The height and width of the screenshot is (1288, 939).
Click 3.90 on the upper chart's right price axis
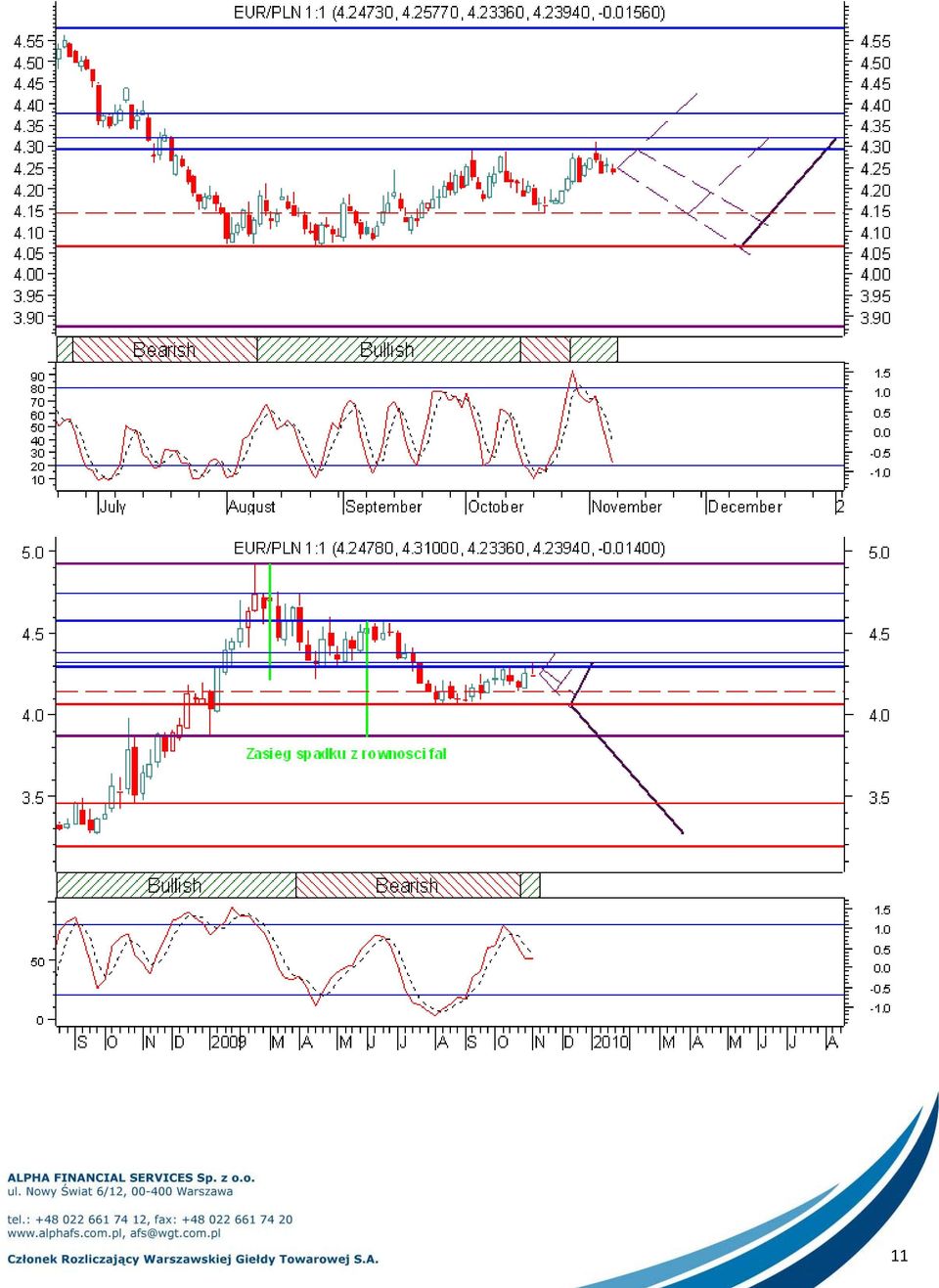pyautogui.click(x=875, y=318)
